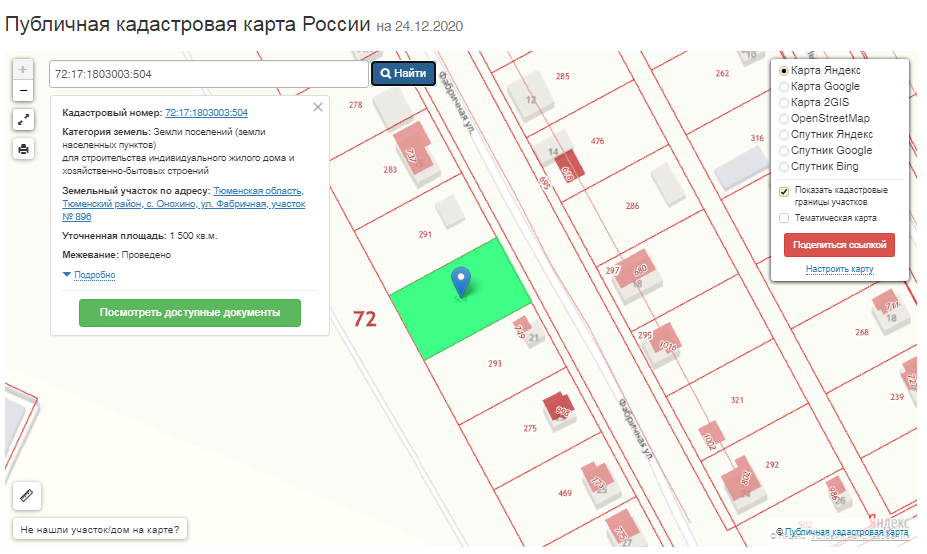927x554 pixels.
Task: Click the cadastral number search field
Action: point(208,74)
